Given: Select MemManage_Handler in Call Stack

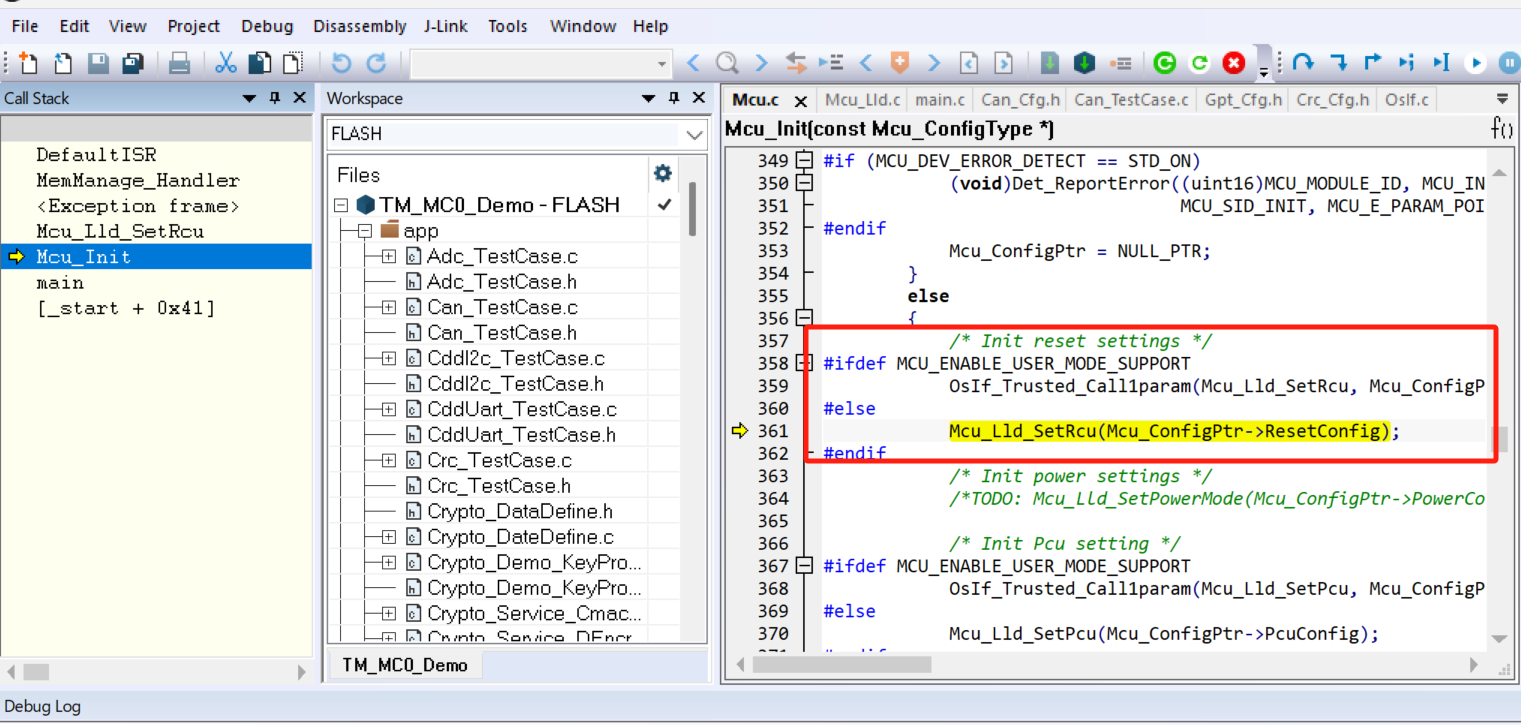Looking at the screenshot, I should click(138, 180).
